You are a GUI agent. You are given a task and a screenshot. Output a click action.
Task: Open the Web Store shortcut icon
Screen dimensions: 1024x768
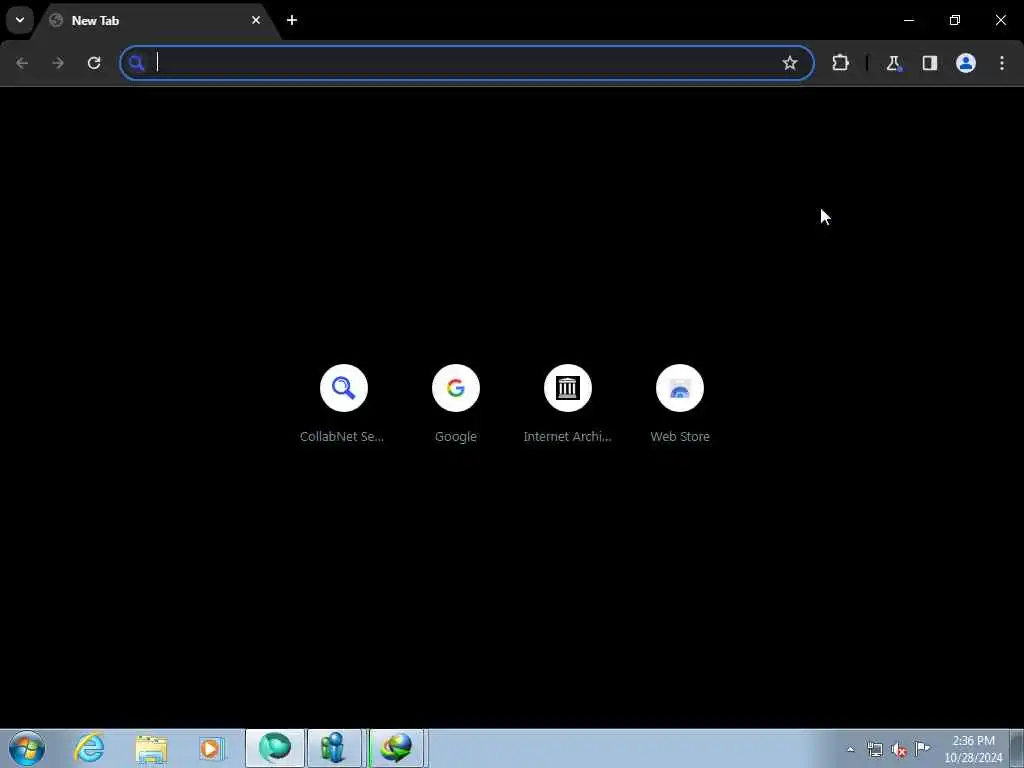[680, 388]
